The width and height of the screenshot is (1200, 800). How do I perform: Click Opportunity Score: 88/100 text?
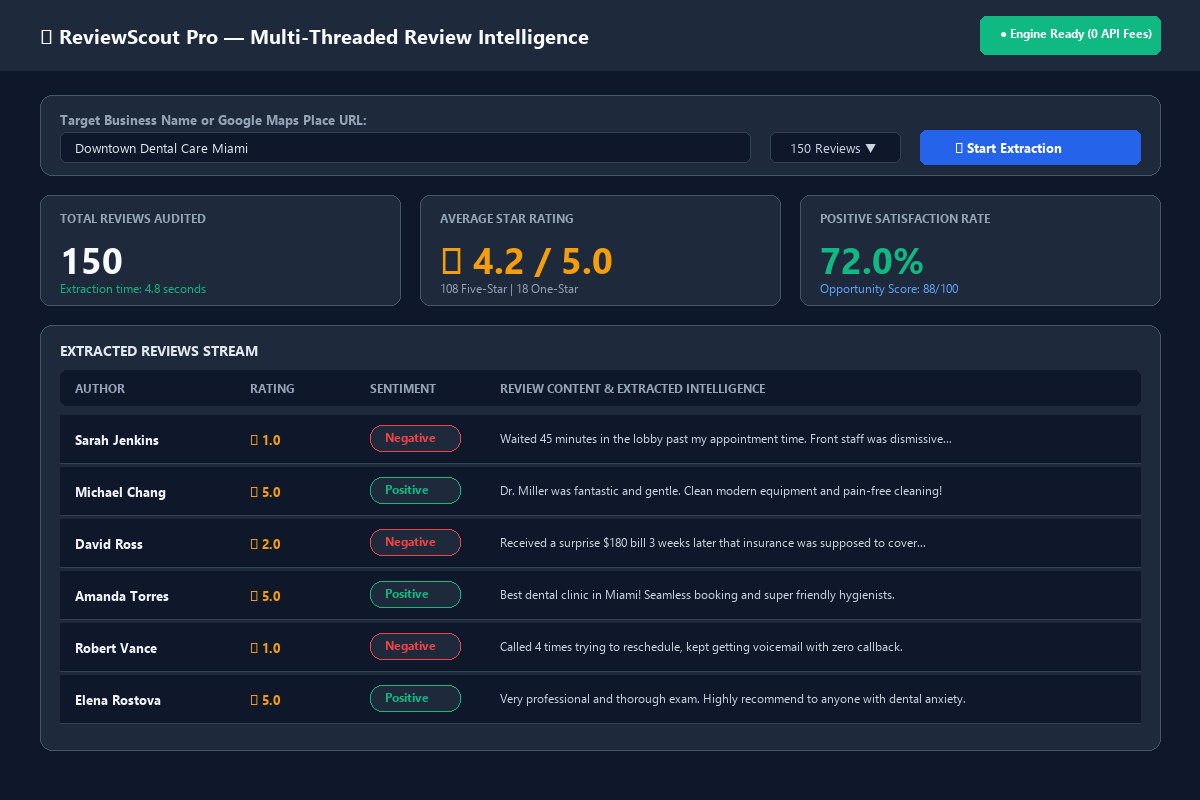pos(889,289)
